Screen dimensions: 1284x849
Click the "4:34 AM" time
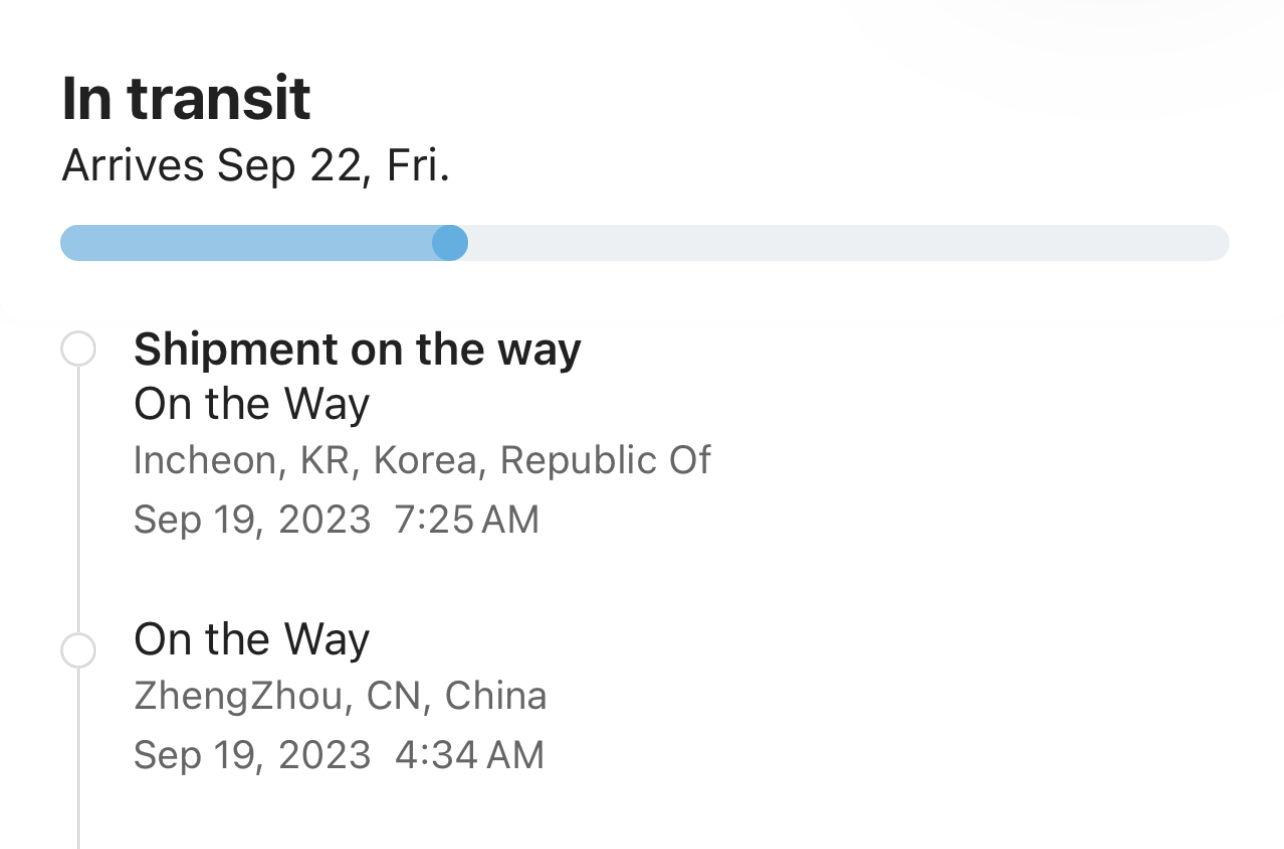click(469, 755)
